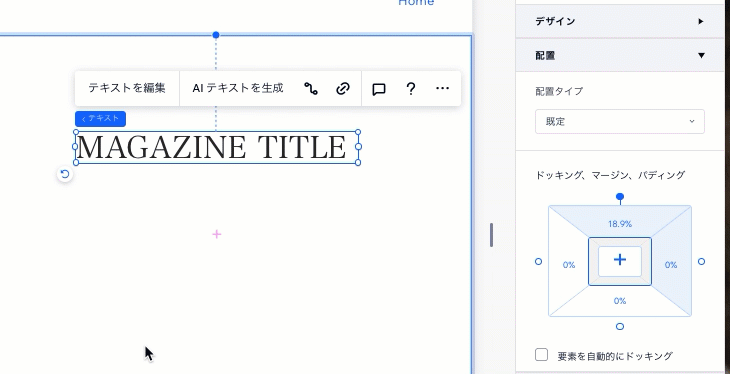The image size is (730, 374).
Task: Click the right-middle resize handle of the title
Action: pos(358,147)
